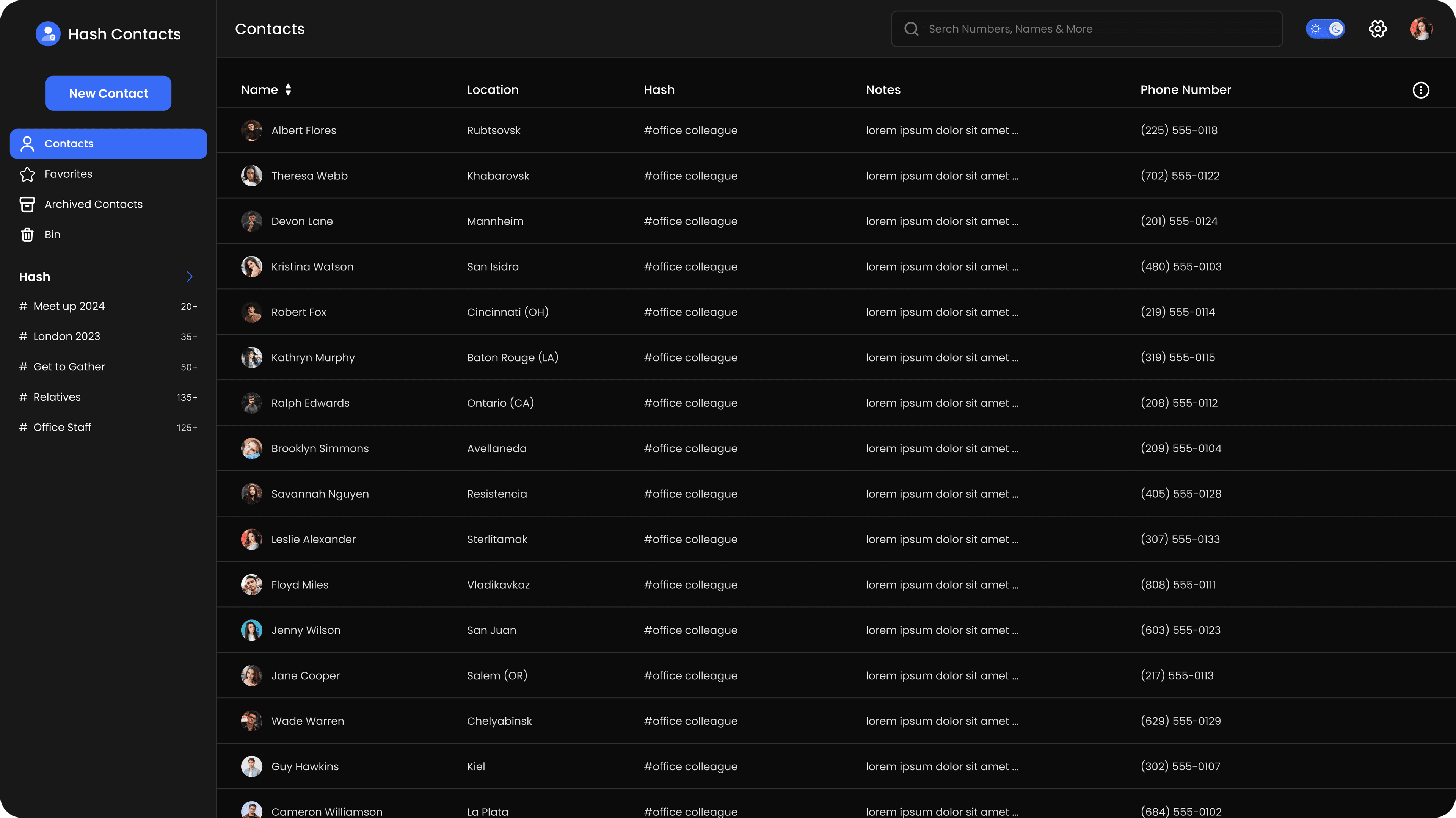The height and width of the screenshot is (818, 1456).
Task: Expand the Hash section chevron
Action: tap(189, 277)
